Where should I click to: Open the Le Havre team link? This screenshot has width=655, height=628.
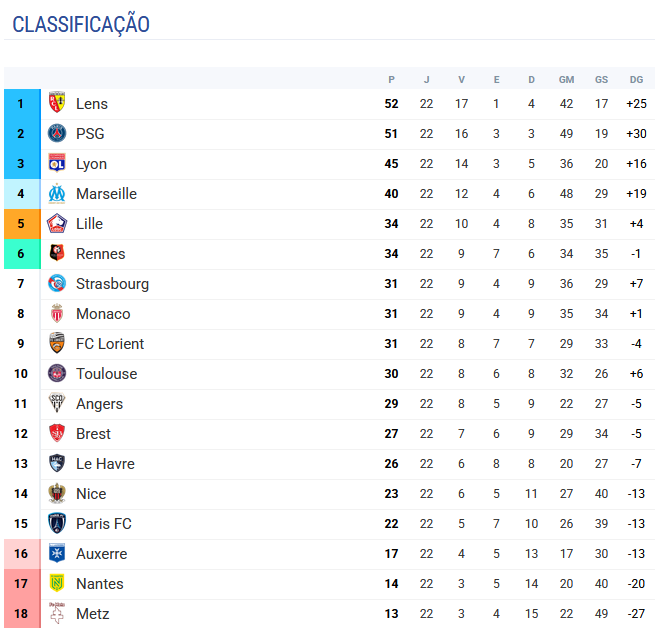tap(105, 463)
